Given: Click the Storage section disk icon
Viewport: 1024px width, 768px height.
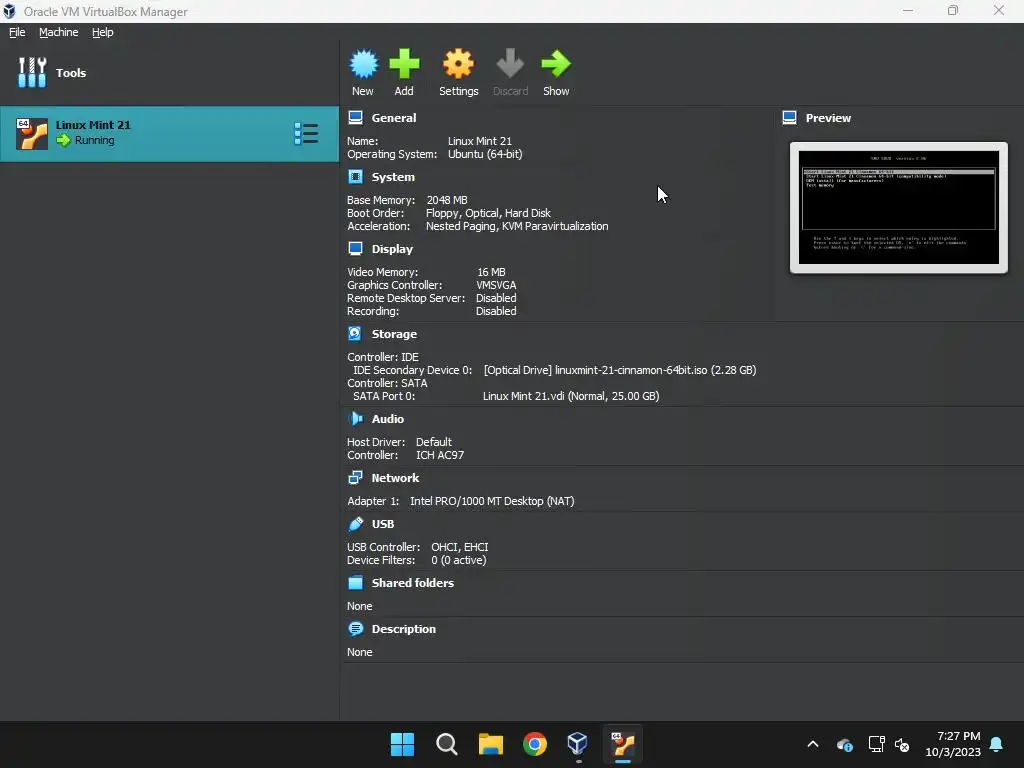Looking at the screenshot, I should tap(355, 334).
